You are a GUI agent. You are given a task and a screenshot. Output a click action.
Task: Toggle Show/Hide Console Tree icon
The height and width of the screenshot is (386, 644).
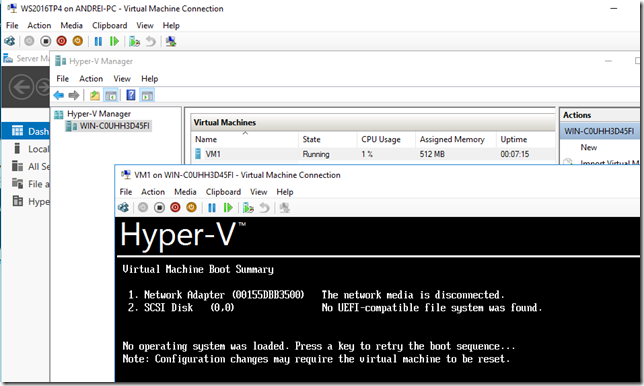pos(111,96)
